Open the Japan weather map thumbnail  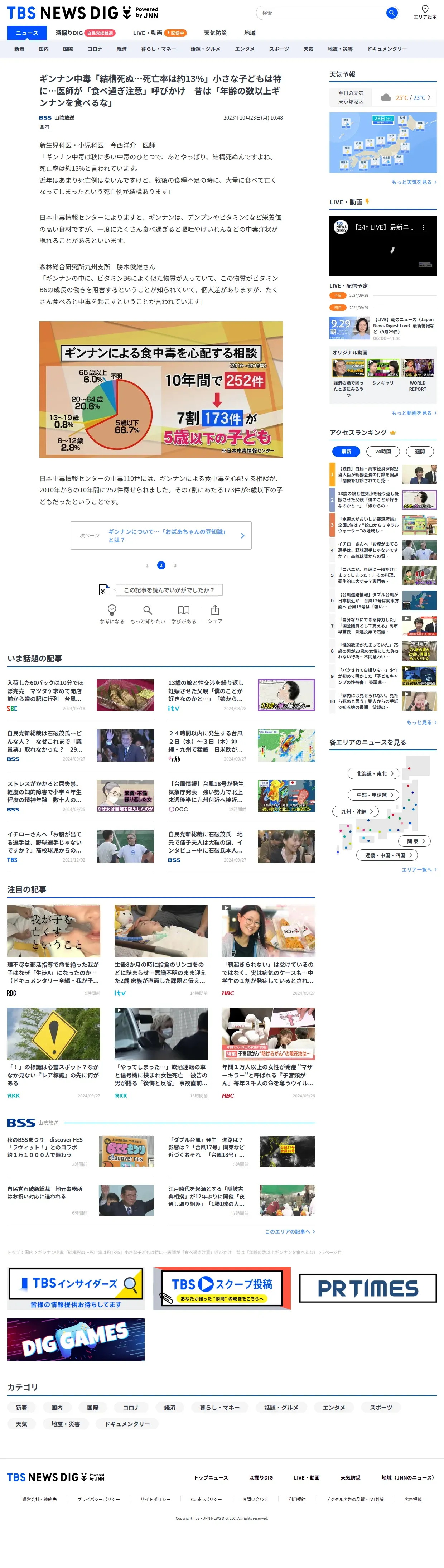coord(383,143)
